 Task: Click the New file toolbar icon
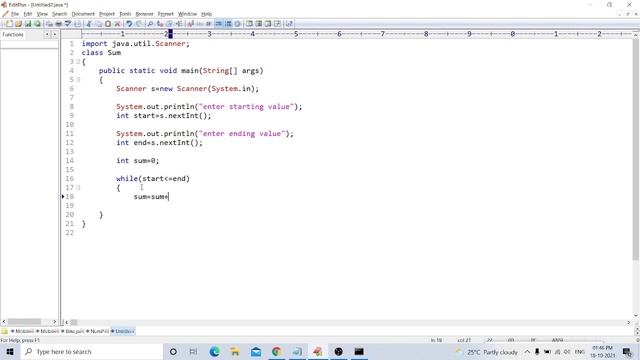pyautogui.click(x=9, y=24)
